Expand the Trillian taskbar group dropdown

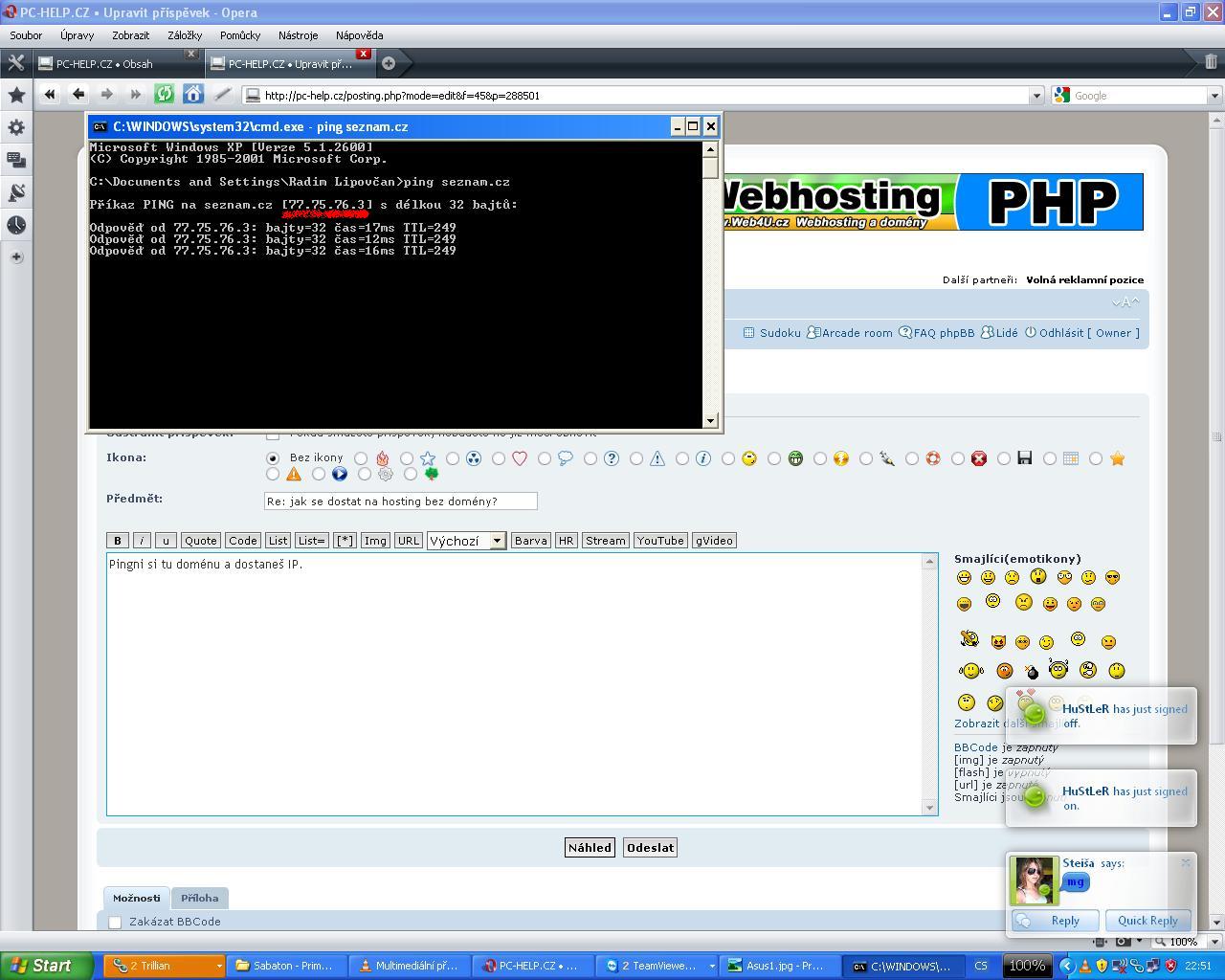(x=218, y=966)
